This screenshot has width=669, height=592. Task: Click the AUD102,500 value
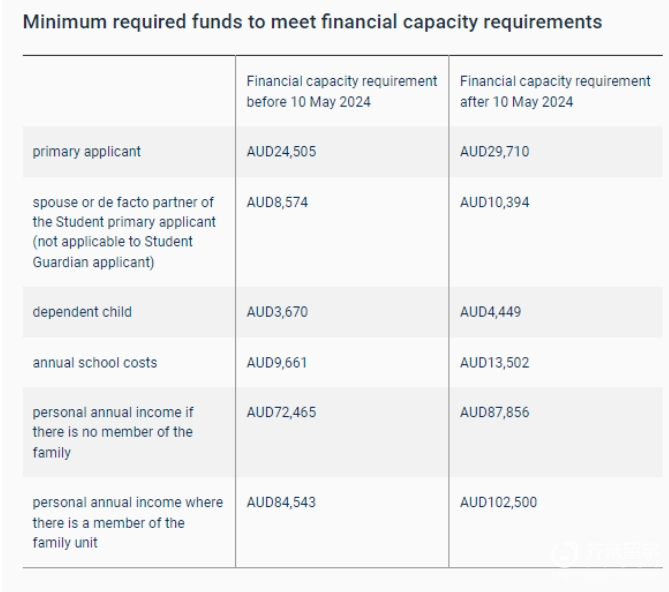coord(498,502)
